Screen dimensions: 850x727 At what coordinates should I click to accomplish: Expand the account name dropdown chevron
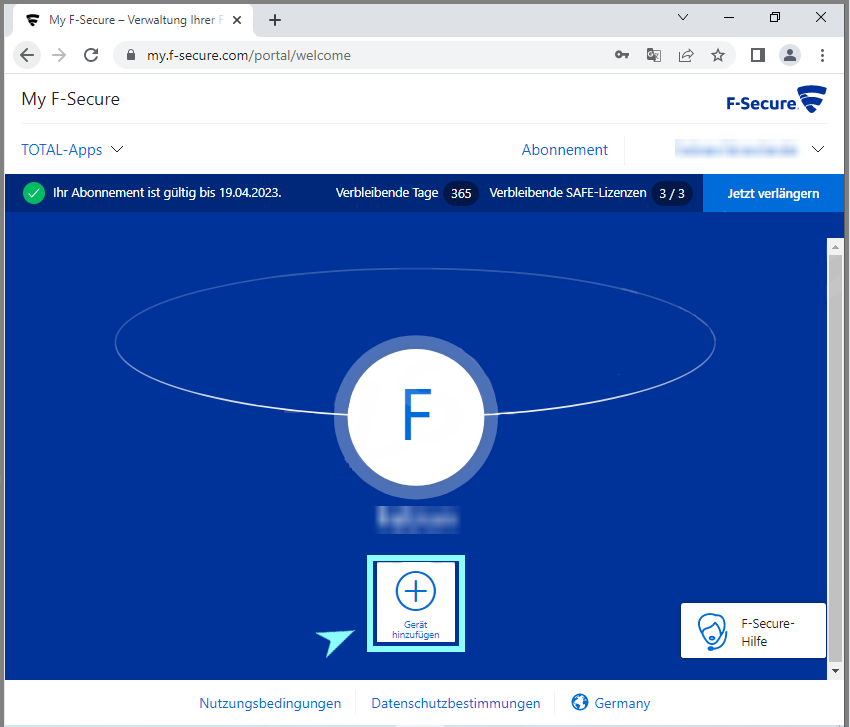[817, 149]
